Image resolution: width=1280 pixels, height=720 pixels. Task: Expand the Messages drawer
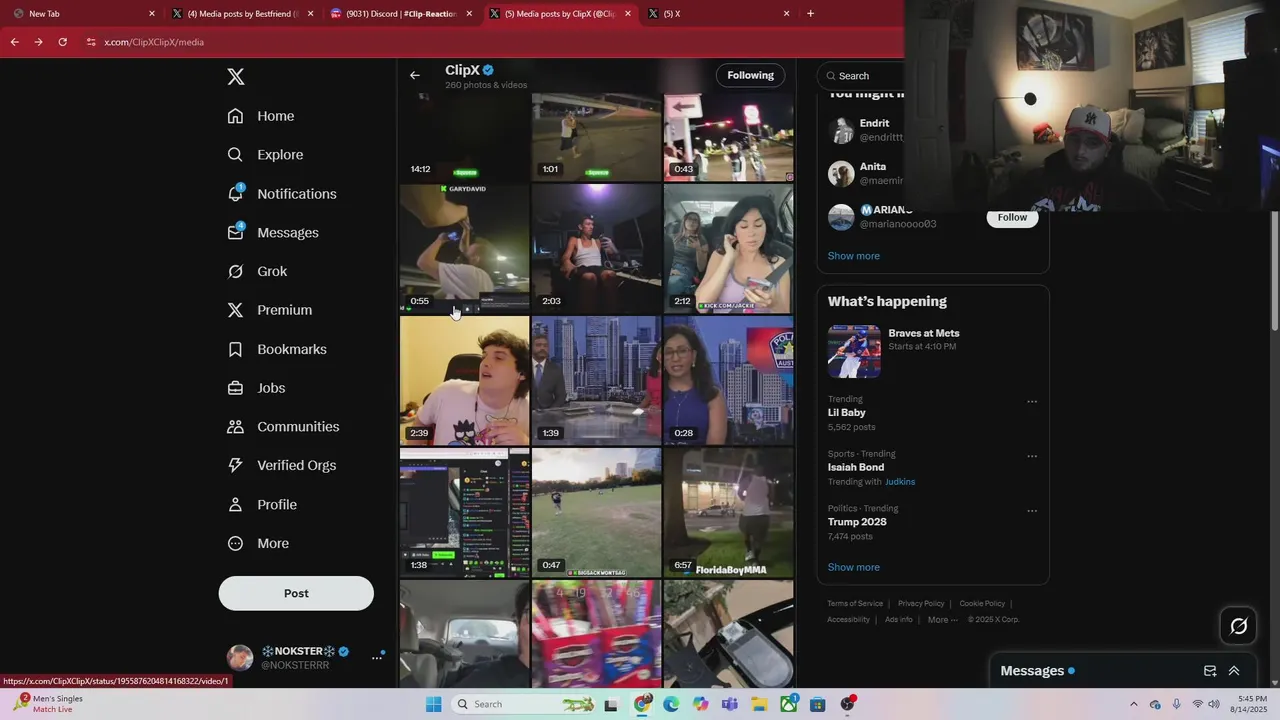pyautogui.click(x=1234, y=671)
